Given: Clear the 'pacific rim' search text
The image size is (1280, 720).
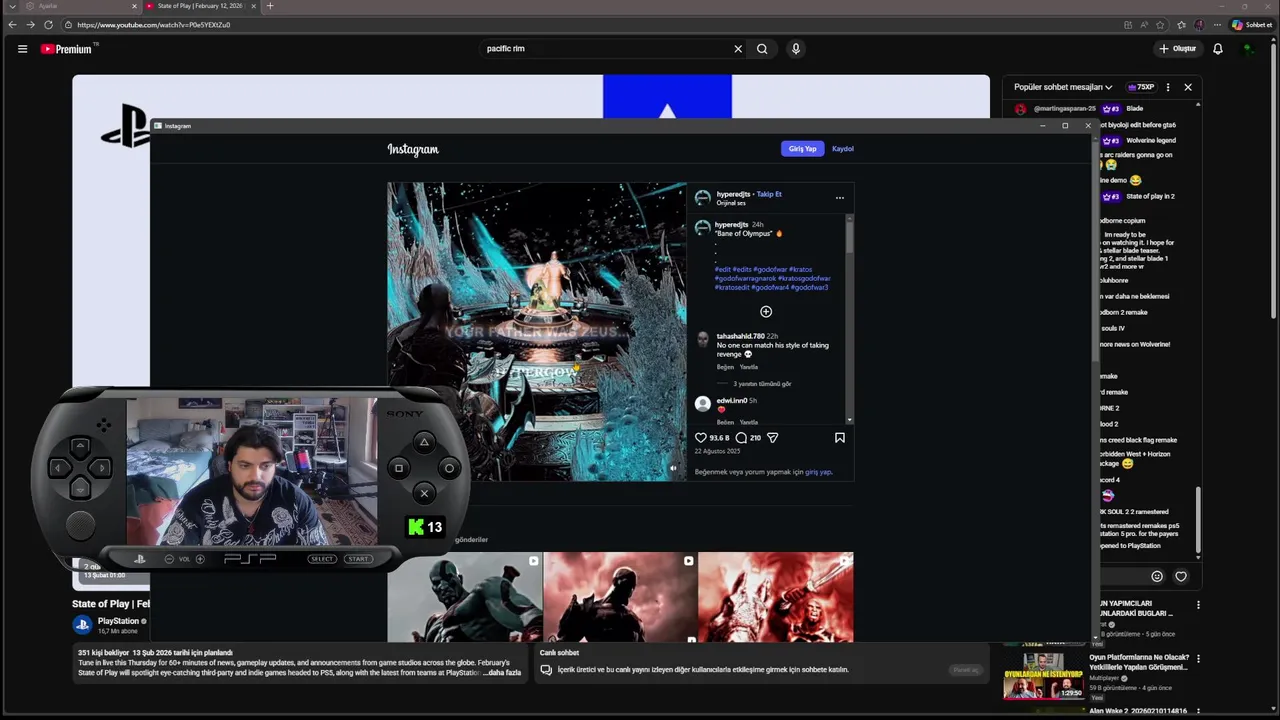Looking at the screenshot, I should click(x=738, y=48).
